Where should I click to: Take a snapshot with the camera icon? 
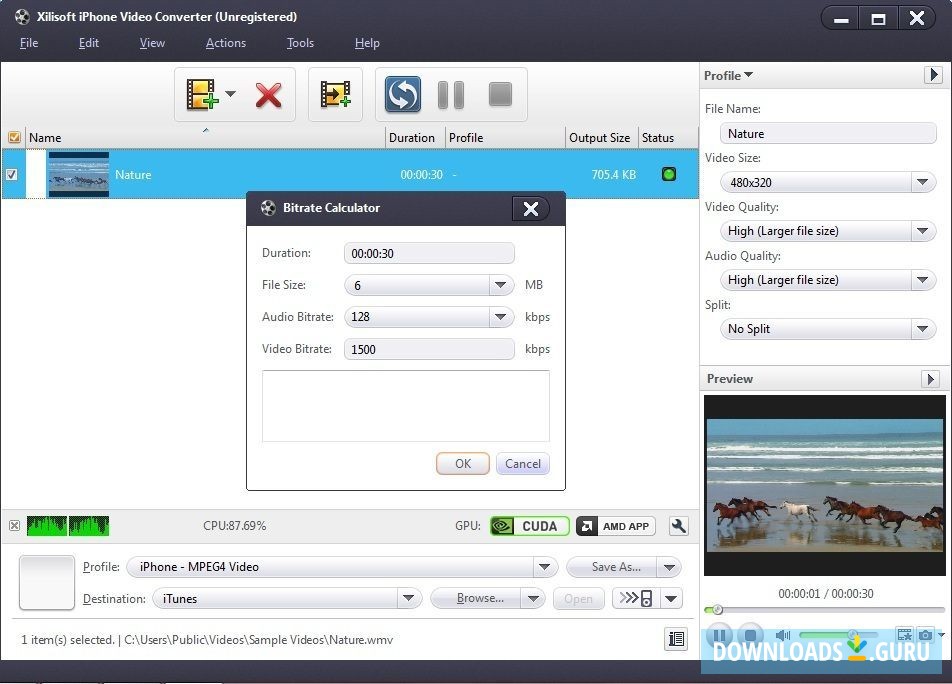(925, 635)
